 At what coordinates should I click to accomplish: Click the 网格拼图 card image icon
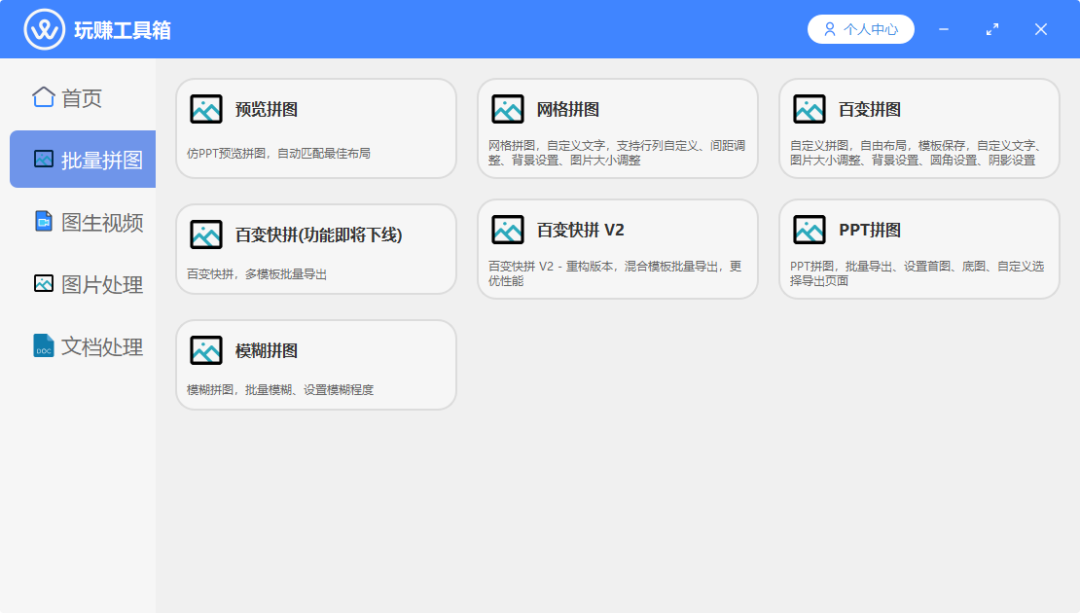(x=508, y=109)
